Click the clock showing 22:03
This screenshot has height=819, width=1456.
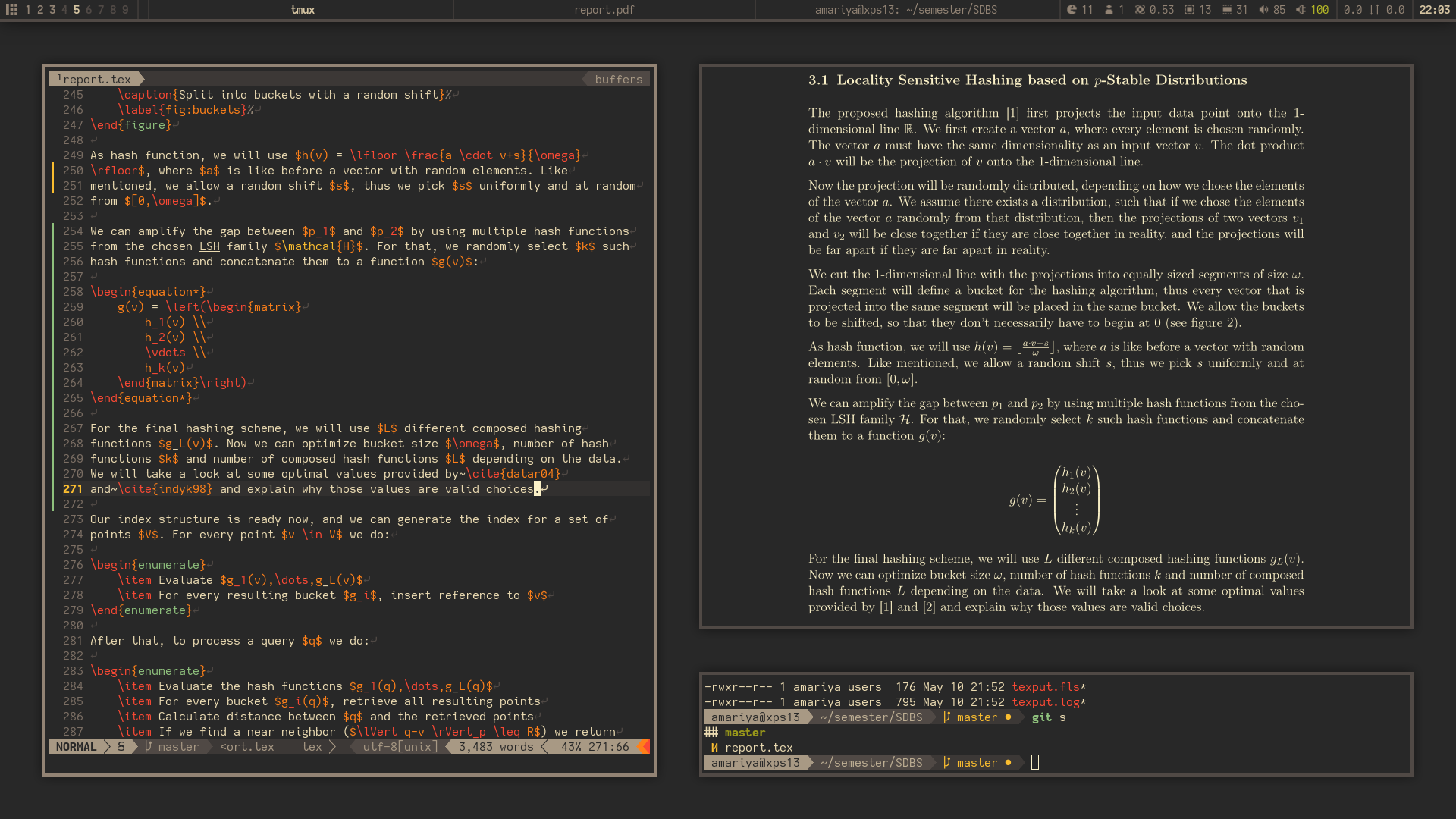pos(1434,10)
